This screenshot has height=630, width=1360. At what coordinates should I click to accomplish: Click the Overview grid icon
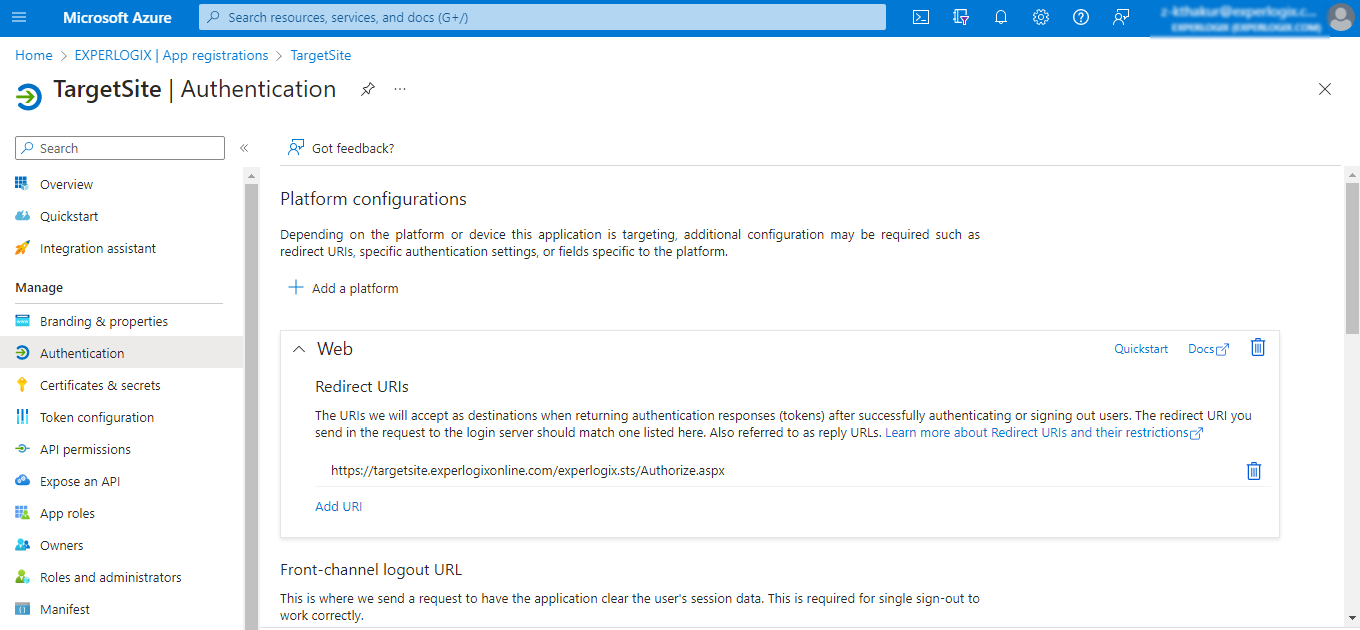pyautogui.click(x=22, y=183)
